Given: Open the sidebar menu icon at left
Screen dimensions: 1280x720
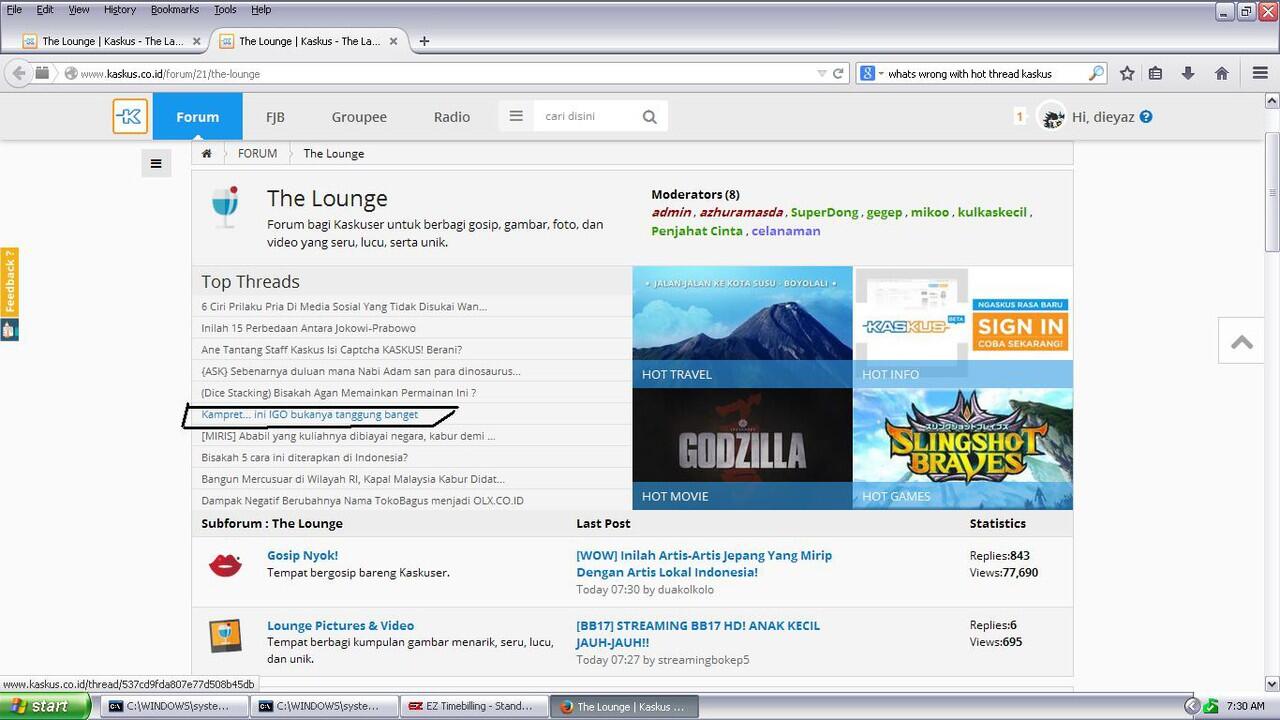Looking at the screenshot, I should pyautogui.click(x=155, y=163).
